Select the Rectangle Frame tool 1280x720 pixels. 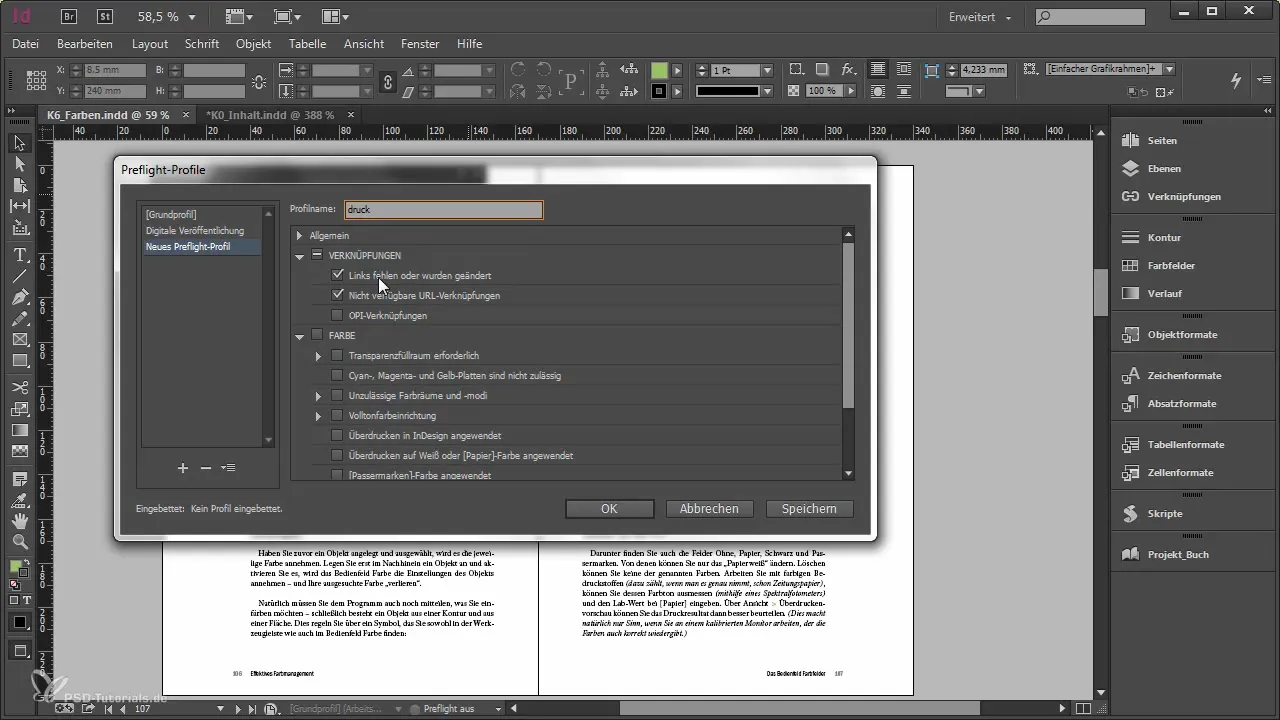(x=19, y=339)
